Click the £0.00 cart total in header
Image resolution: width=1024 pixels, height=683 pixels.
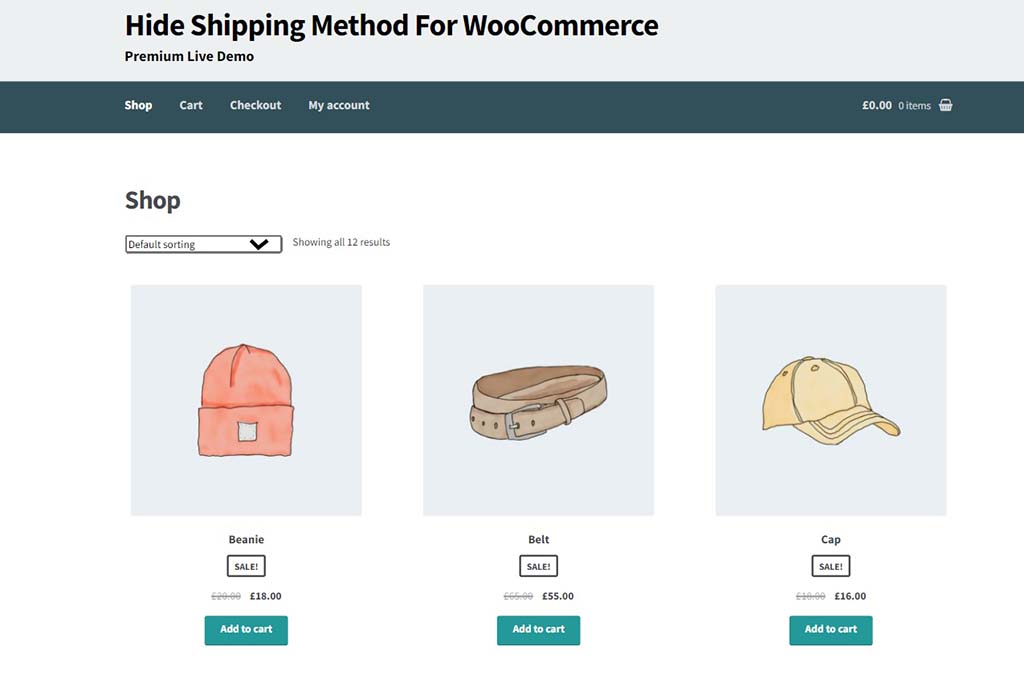[877, 105]
